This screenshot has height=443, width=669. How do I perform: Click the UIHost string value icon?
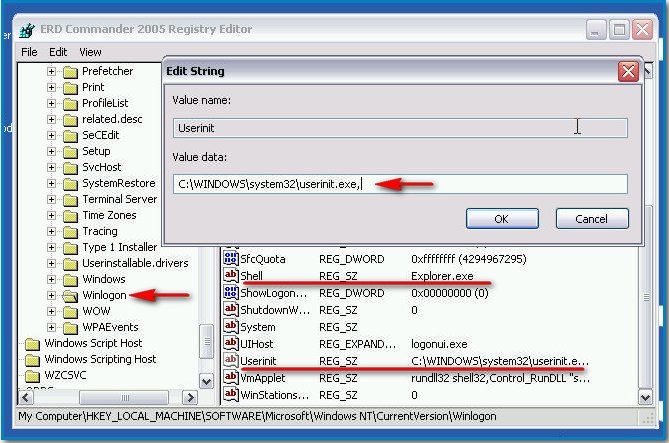[231, 344]
